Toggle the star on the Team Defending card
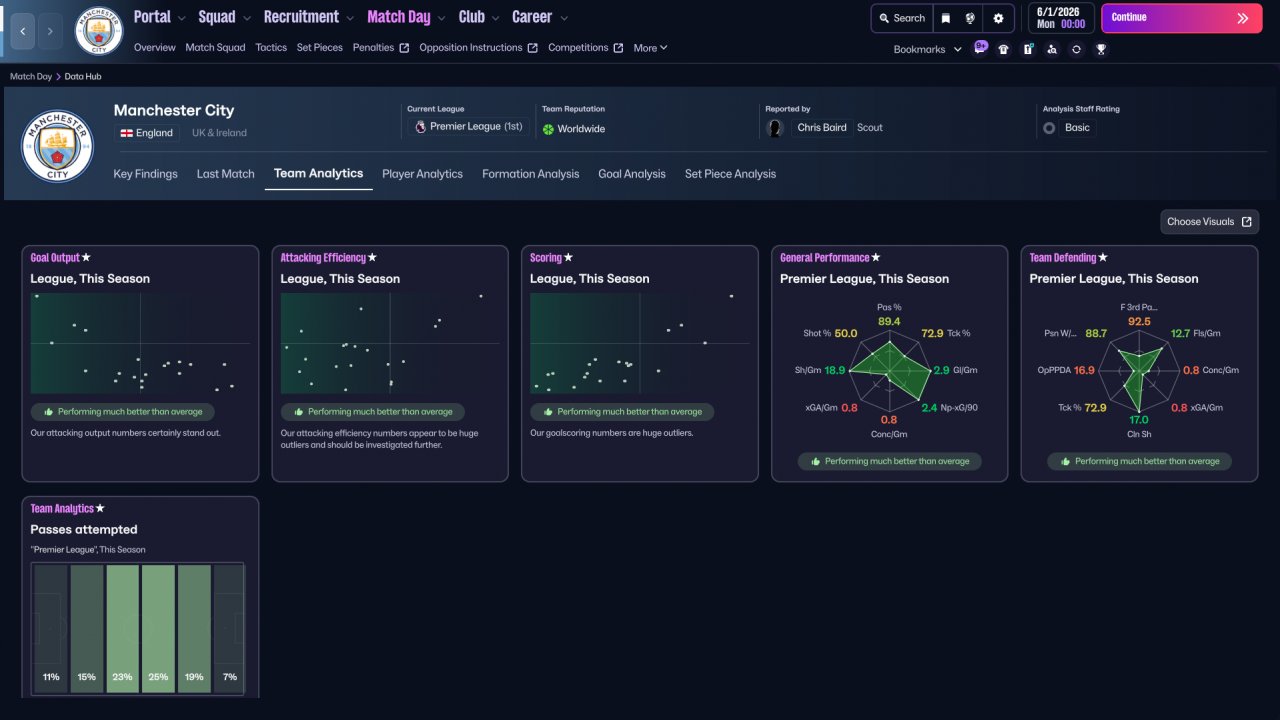This screenshot has width=1280, height=720. [1103, 258]
